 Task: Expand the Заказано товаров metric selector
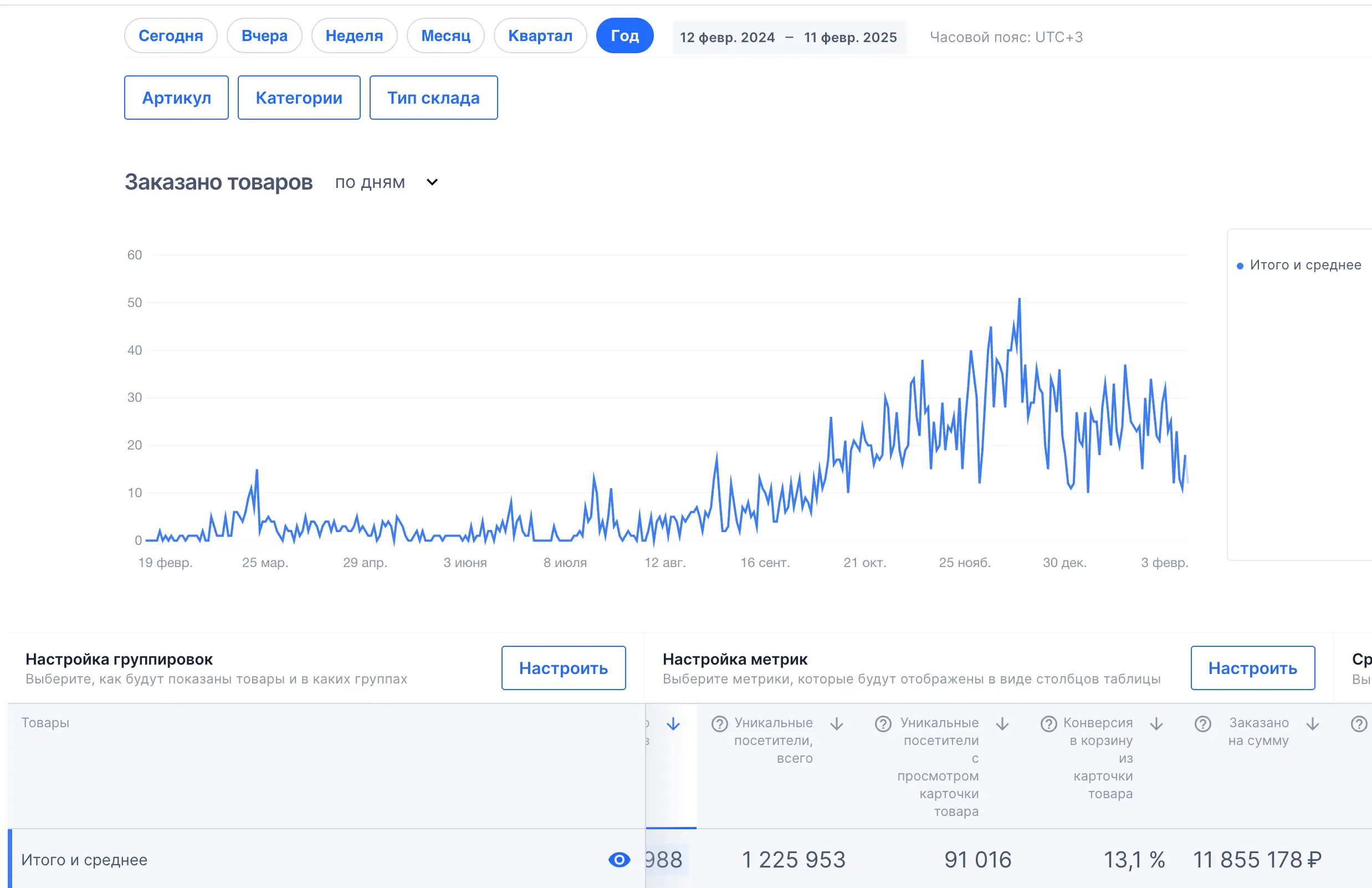tap(218, 182)
